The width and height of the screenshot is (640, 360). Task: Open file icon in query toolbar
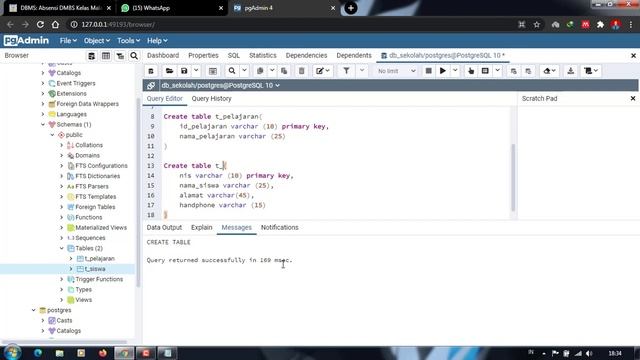169,71
